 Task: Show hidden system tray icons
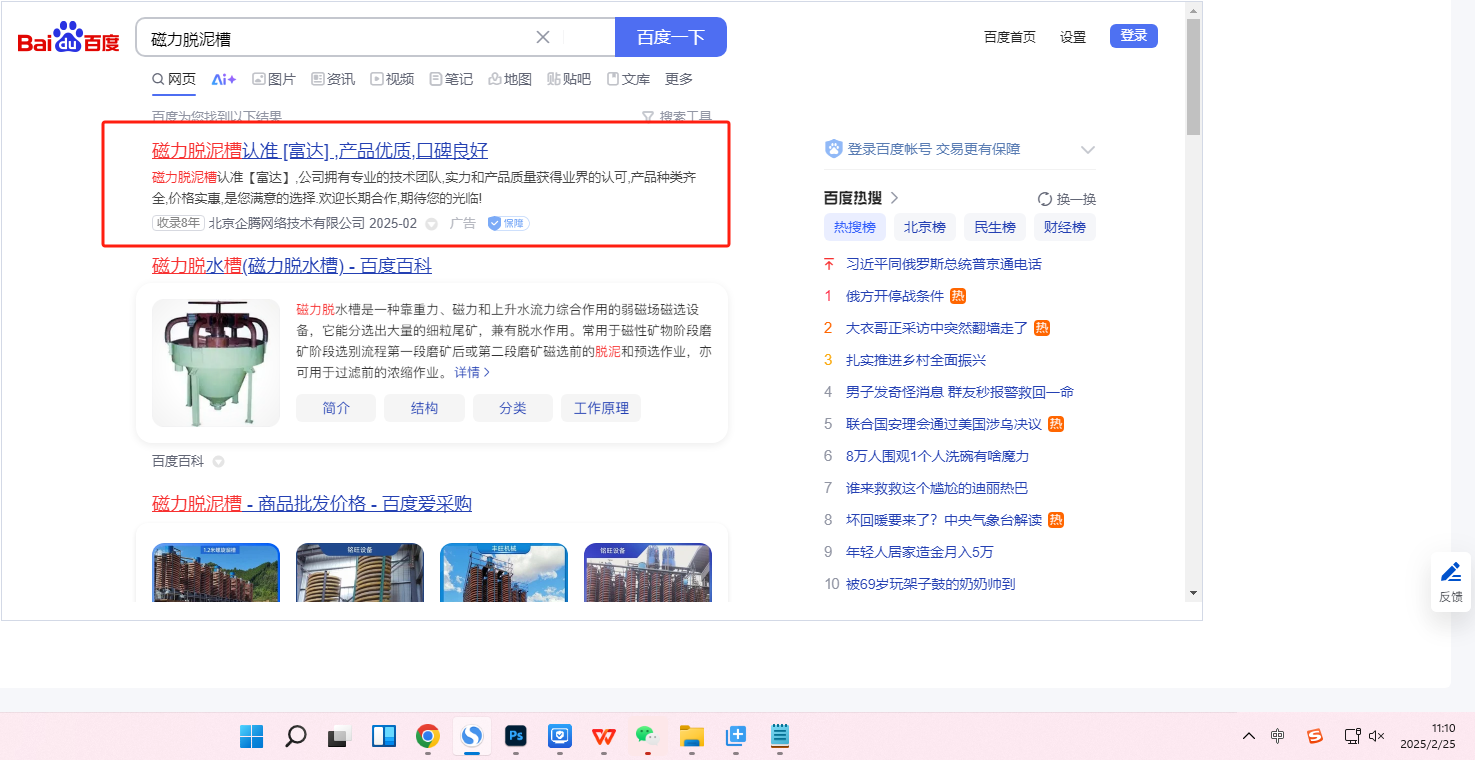1248,737
